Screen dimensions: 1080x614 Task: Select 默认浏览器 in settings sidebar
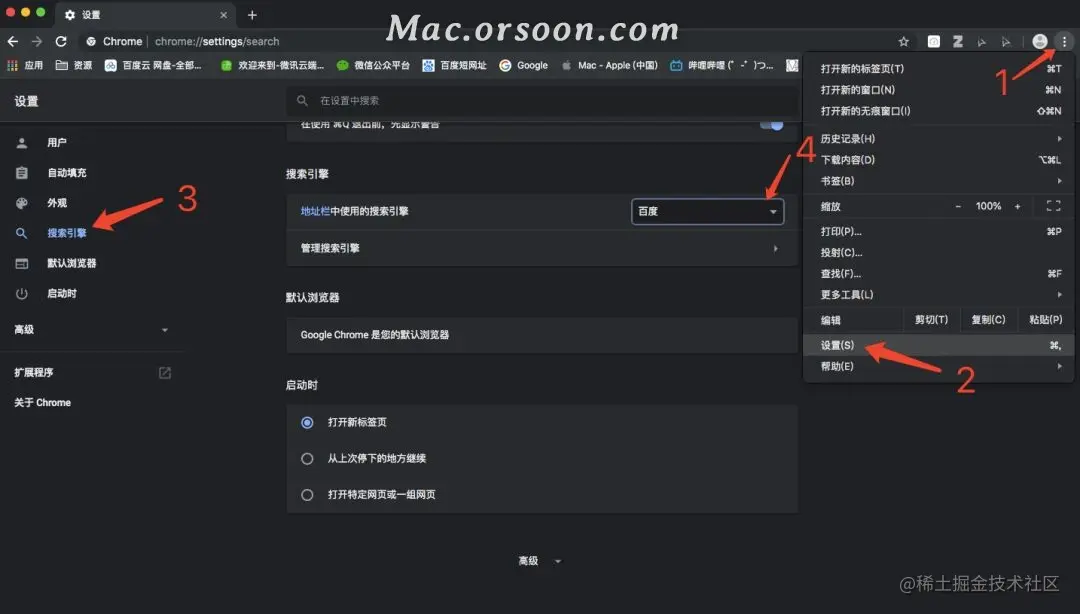coord(71,263)
